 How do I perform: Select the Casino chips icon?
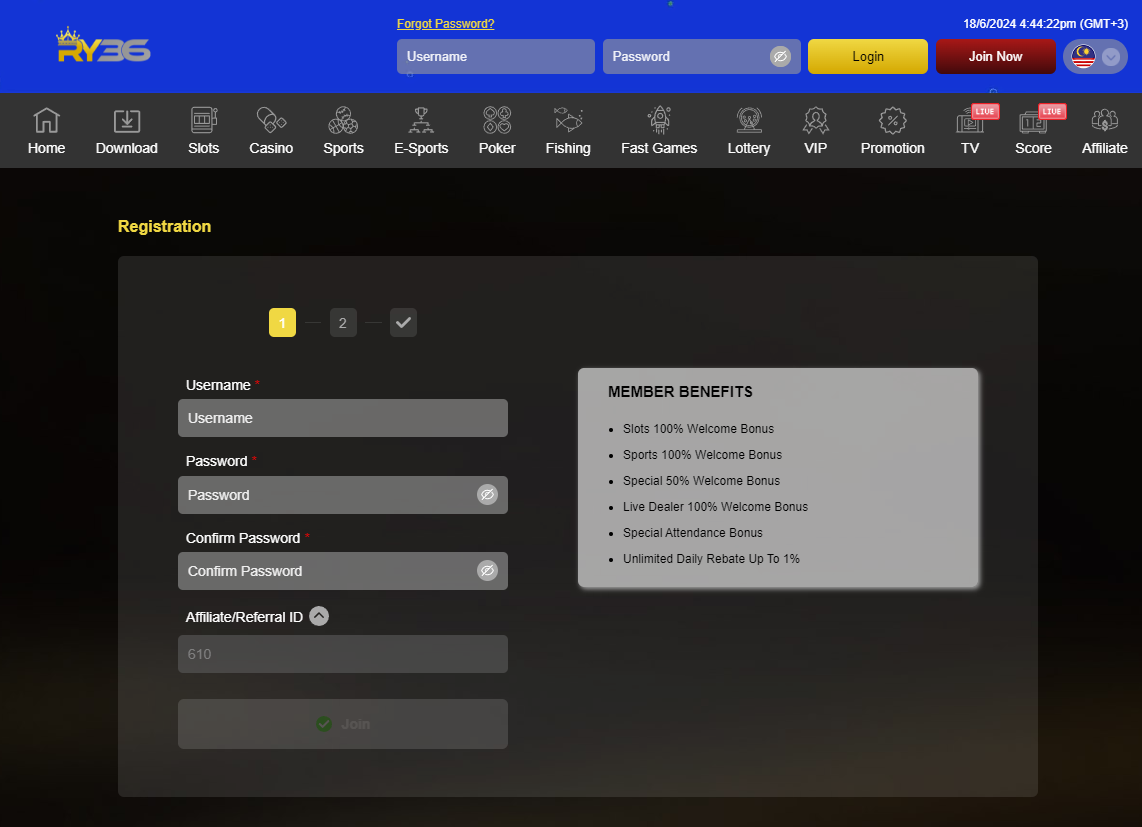click(271, 121)
